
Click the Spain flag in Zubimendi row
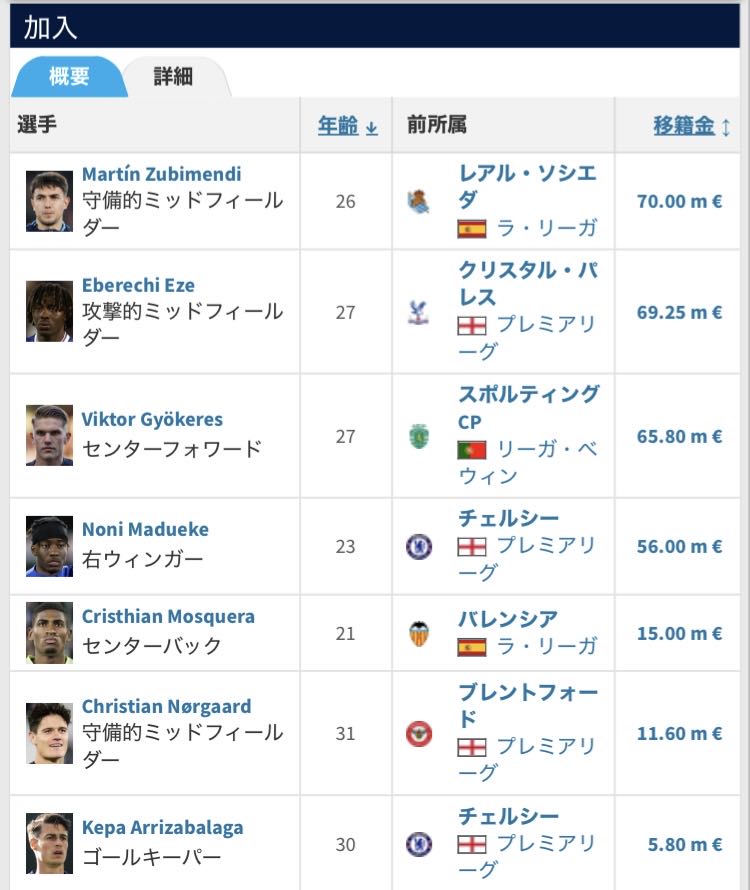pyautogui.click(x=472, y=228)
